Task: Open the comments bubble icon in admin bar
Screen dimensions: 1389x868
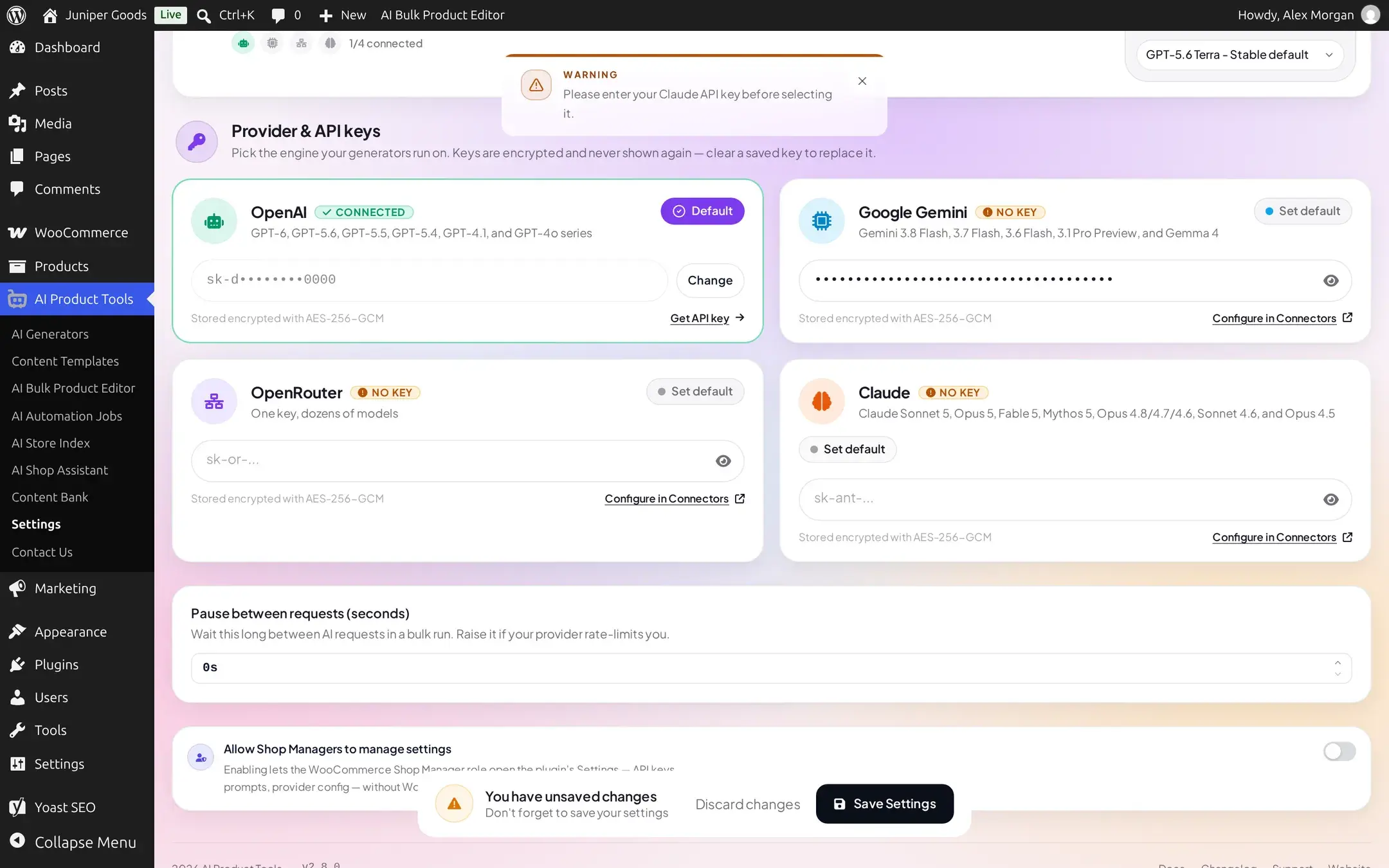Action: 278,15
